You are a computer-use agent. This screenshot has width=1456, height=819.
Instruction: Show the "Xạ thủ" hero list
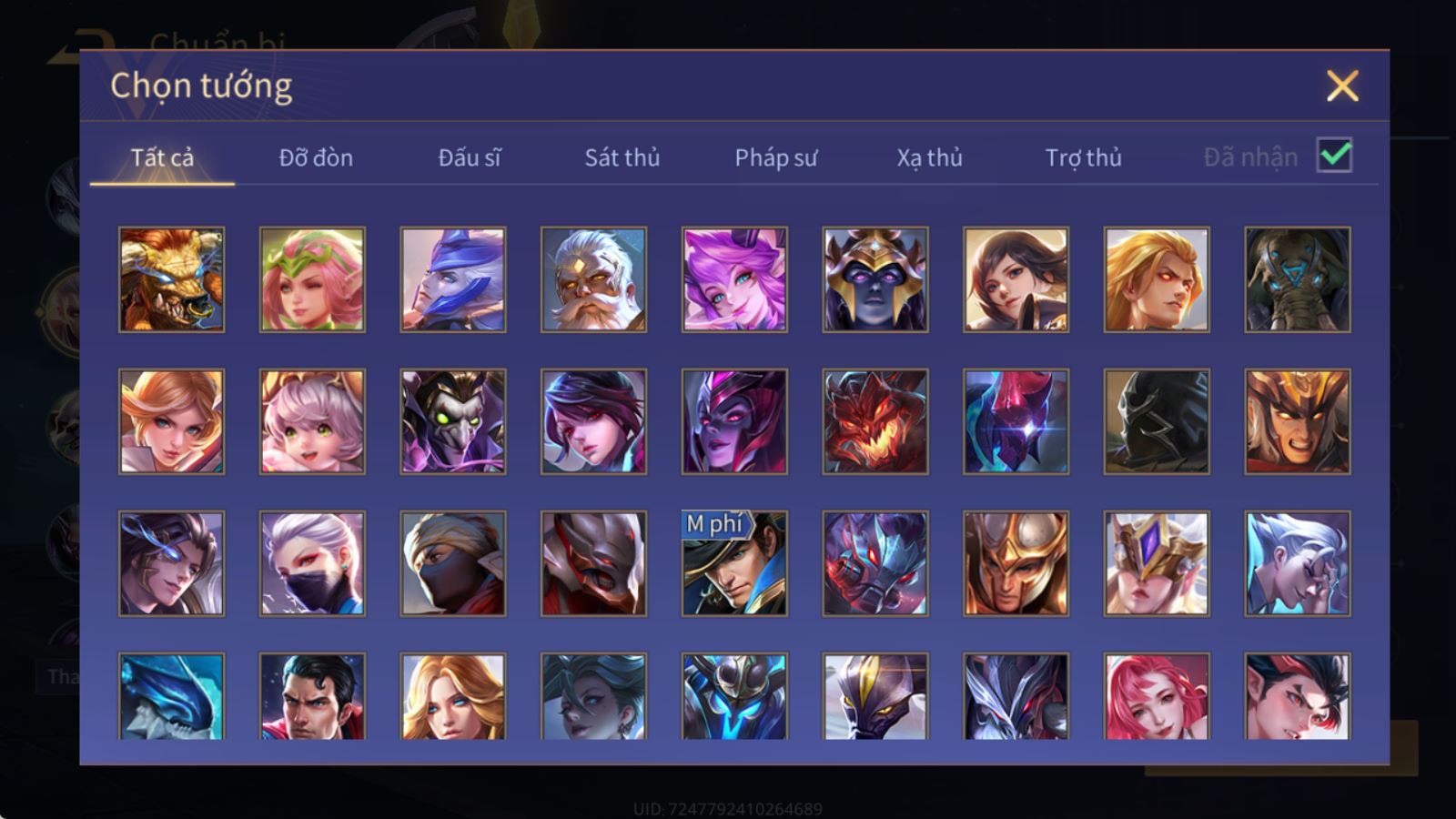coord(929,157)
